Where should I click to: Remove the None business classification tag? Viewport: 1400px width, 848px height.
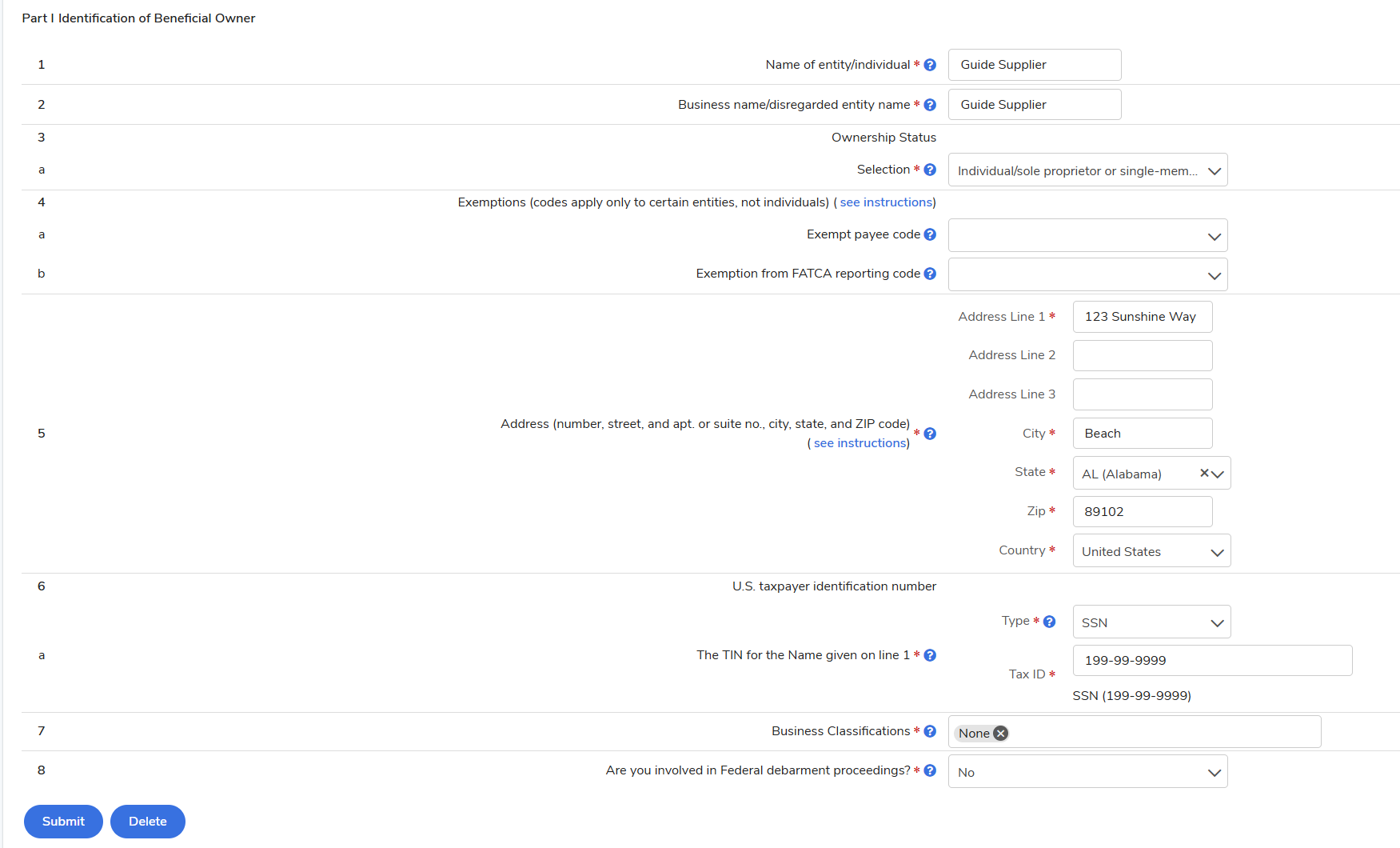[1000, 734]
